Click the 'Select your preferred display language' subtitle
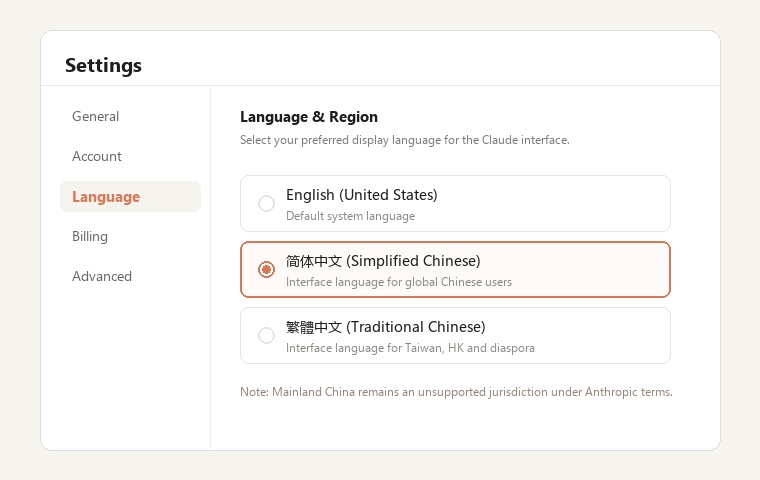760x480 pixels. point(405,140)
